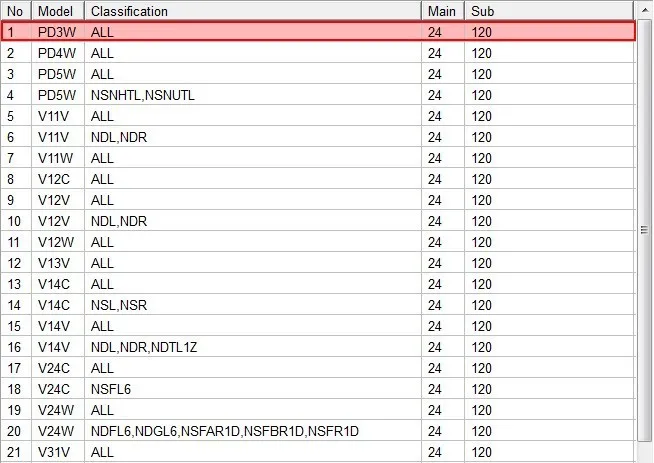
Task: Select the V31V model cell
Action: click(58, 452)
